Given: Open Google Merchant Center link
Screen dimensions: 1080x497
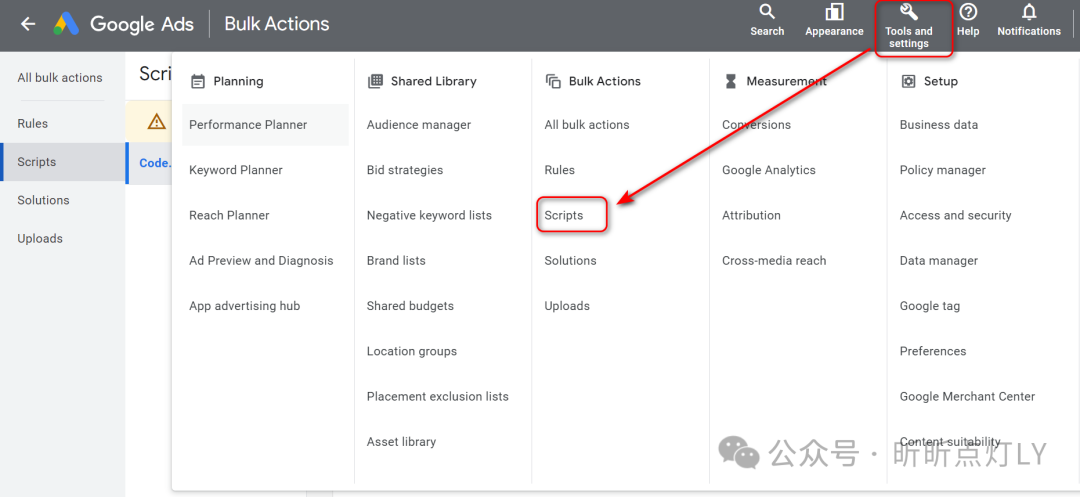Looking at the screenshot, I should coord(967,396).
